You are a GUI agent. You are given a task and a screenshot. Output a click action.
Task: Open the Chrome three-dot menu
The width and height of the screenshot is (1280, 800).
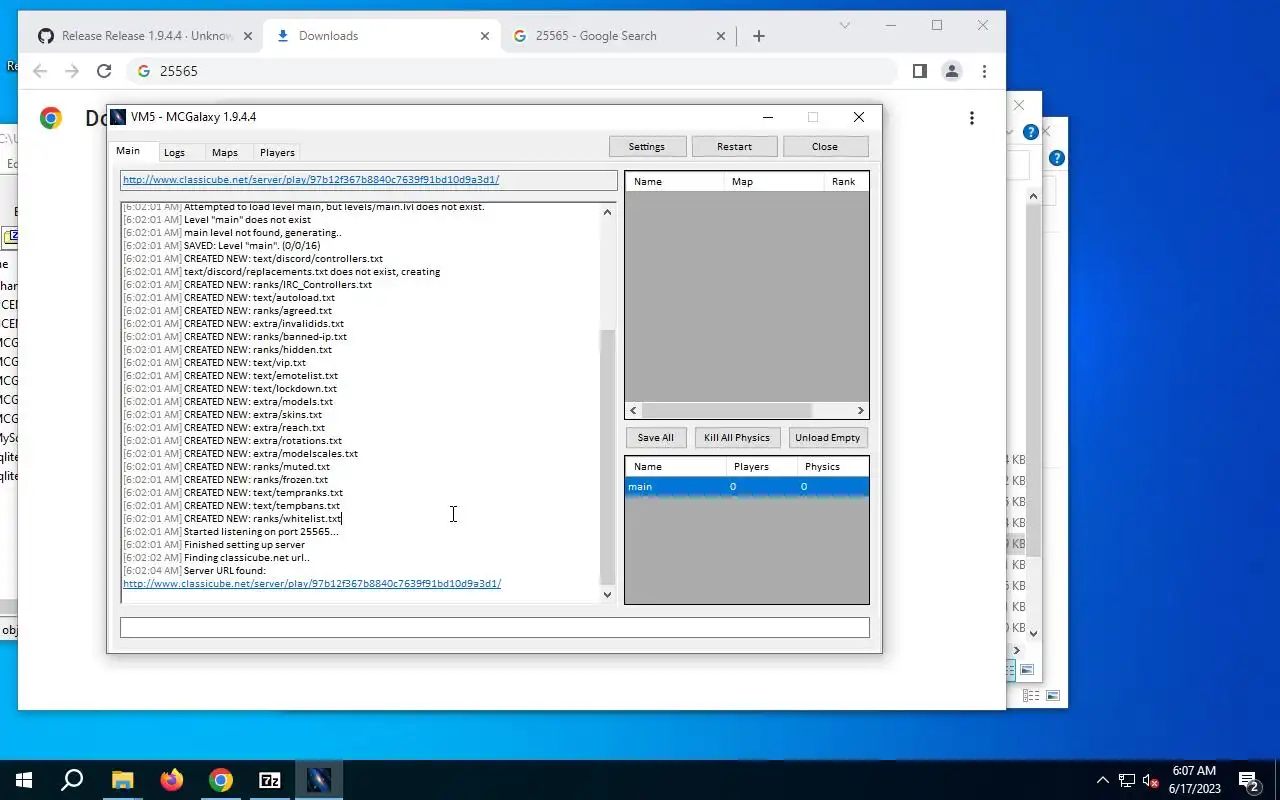[984, 71]
